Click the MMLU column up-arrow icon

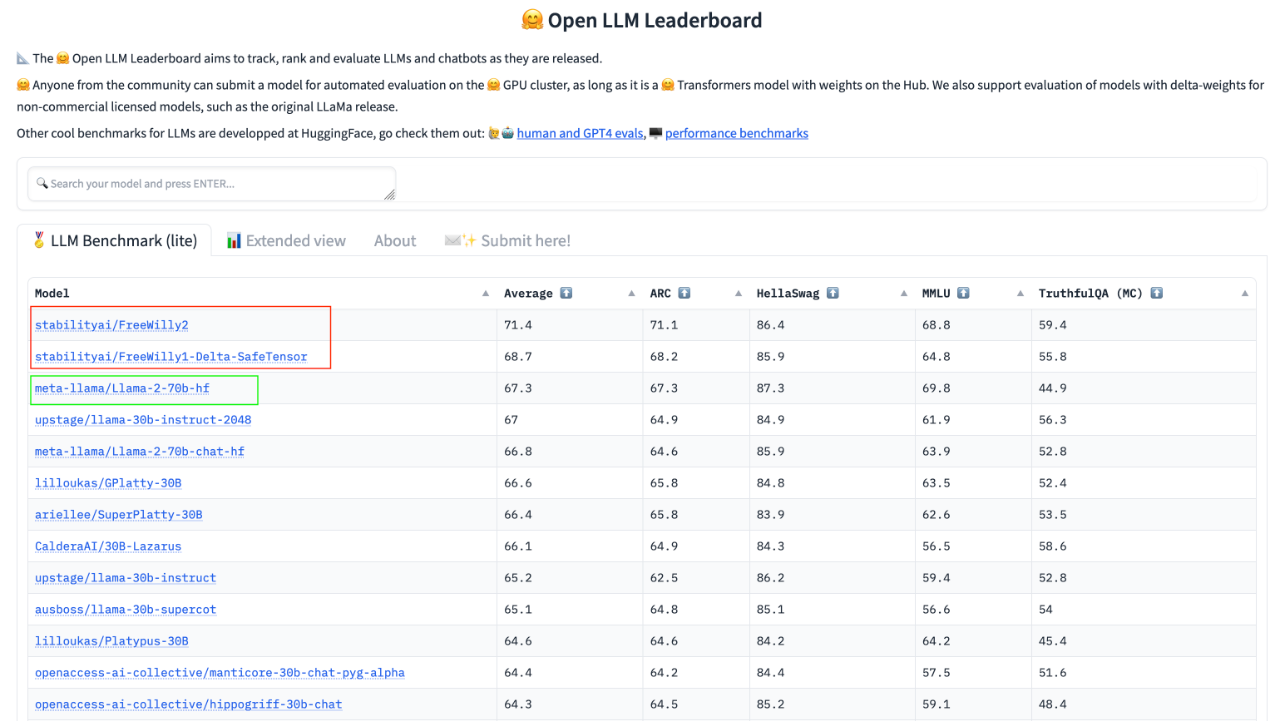[x=963, y=293]
